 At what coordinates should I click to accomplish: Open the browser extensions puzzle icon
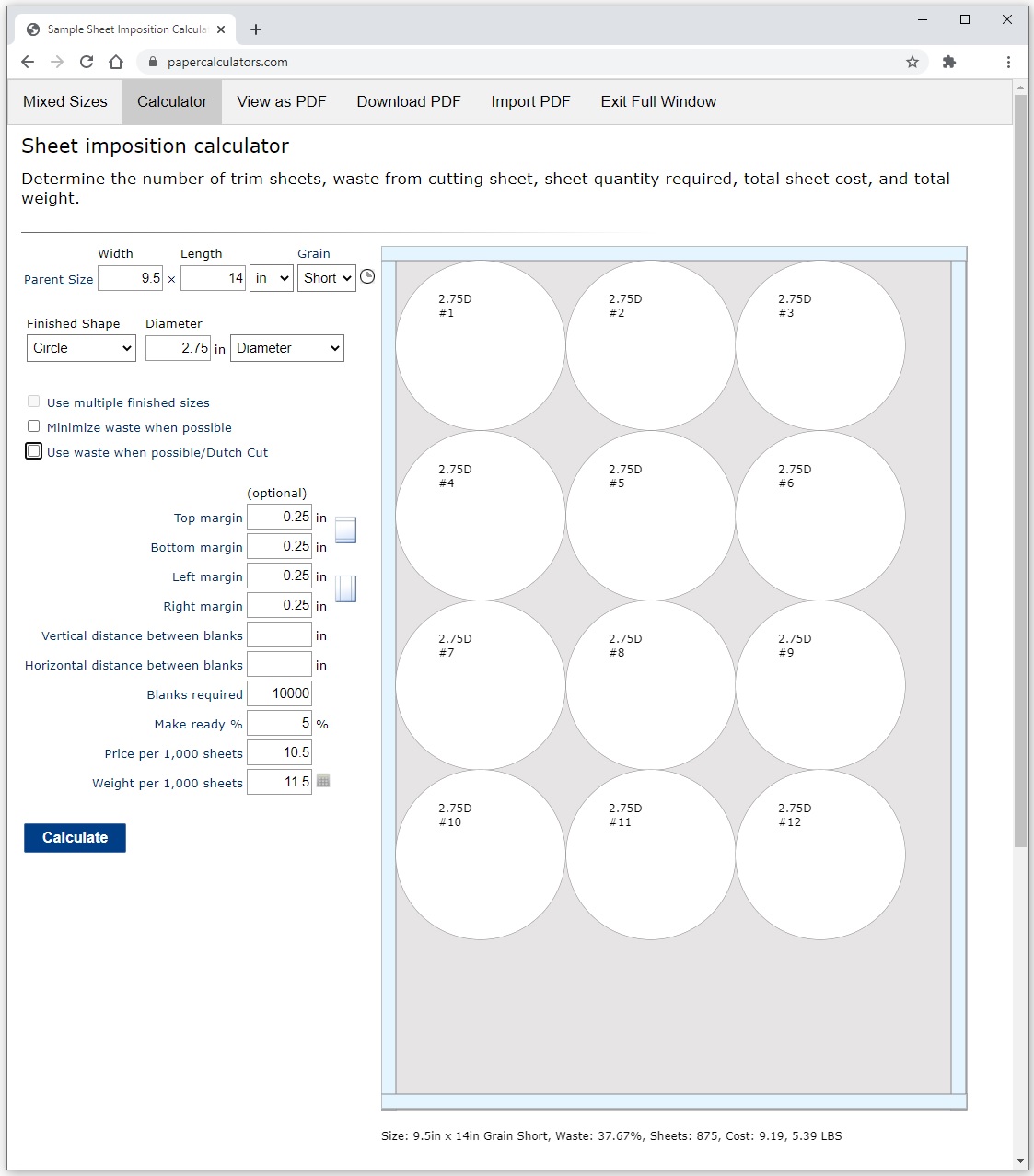tap(949, 62)
